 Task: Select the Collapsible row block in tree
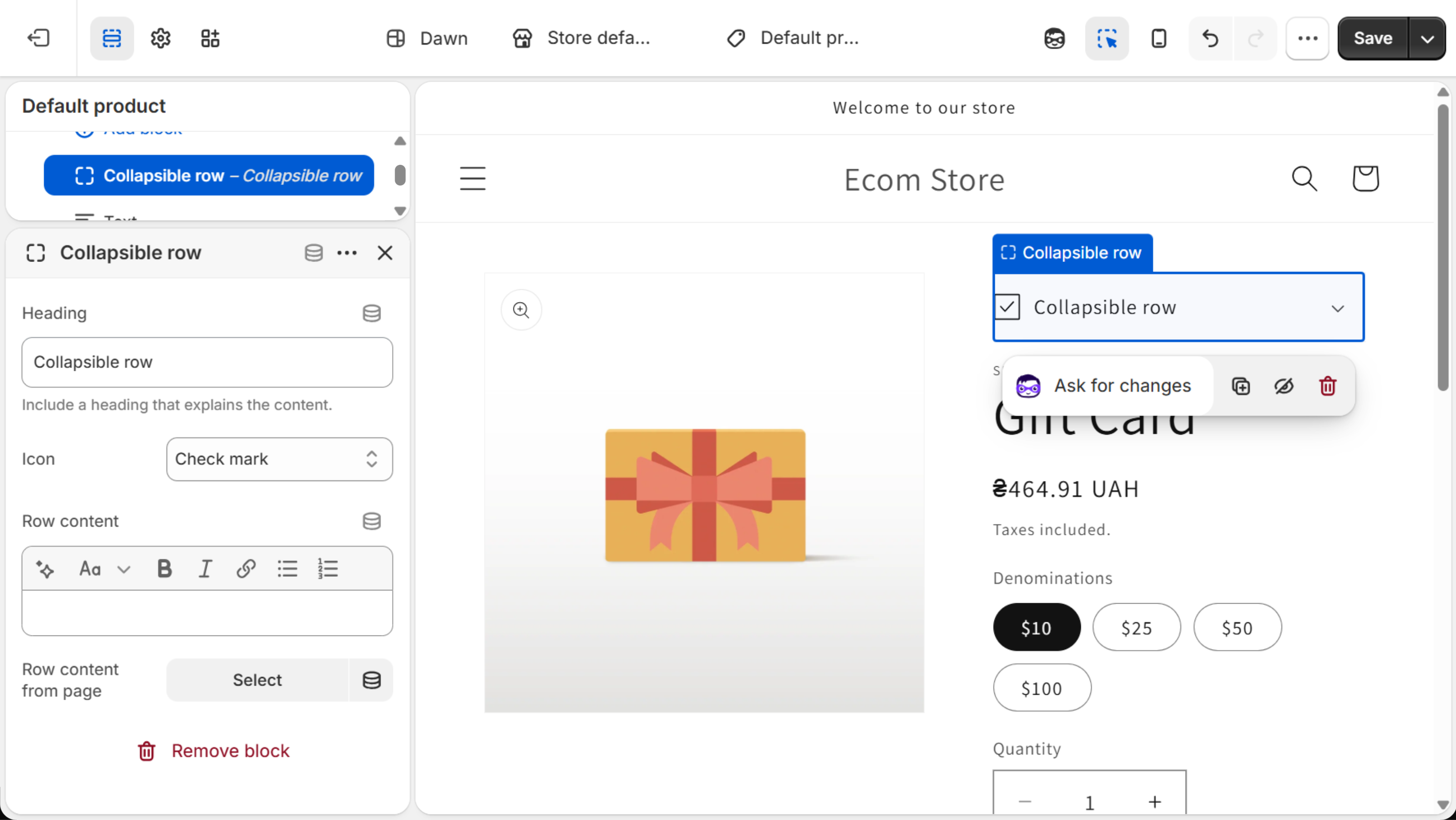click(209, 175)
